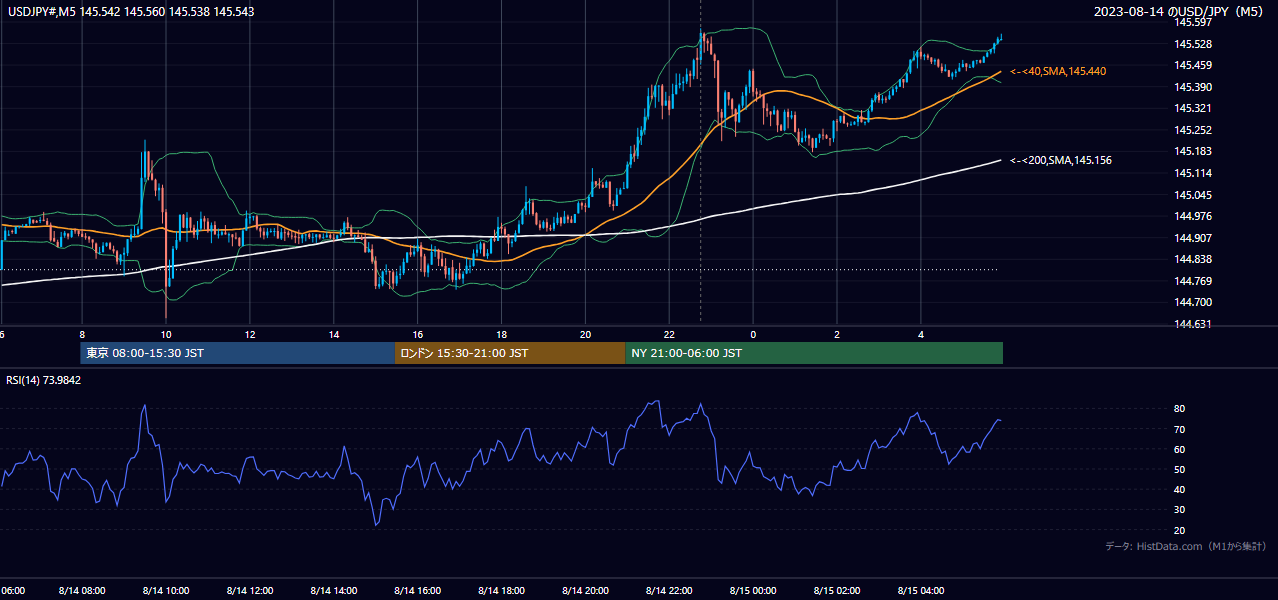Click the 8/14 20:00 time axis label

click(586, 590)
